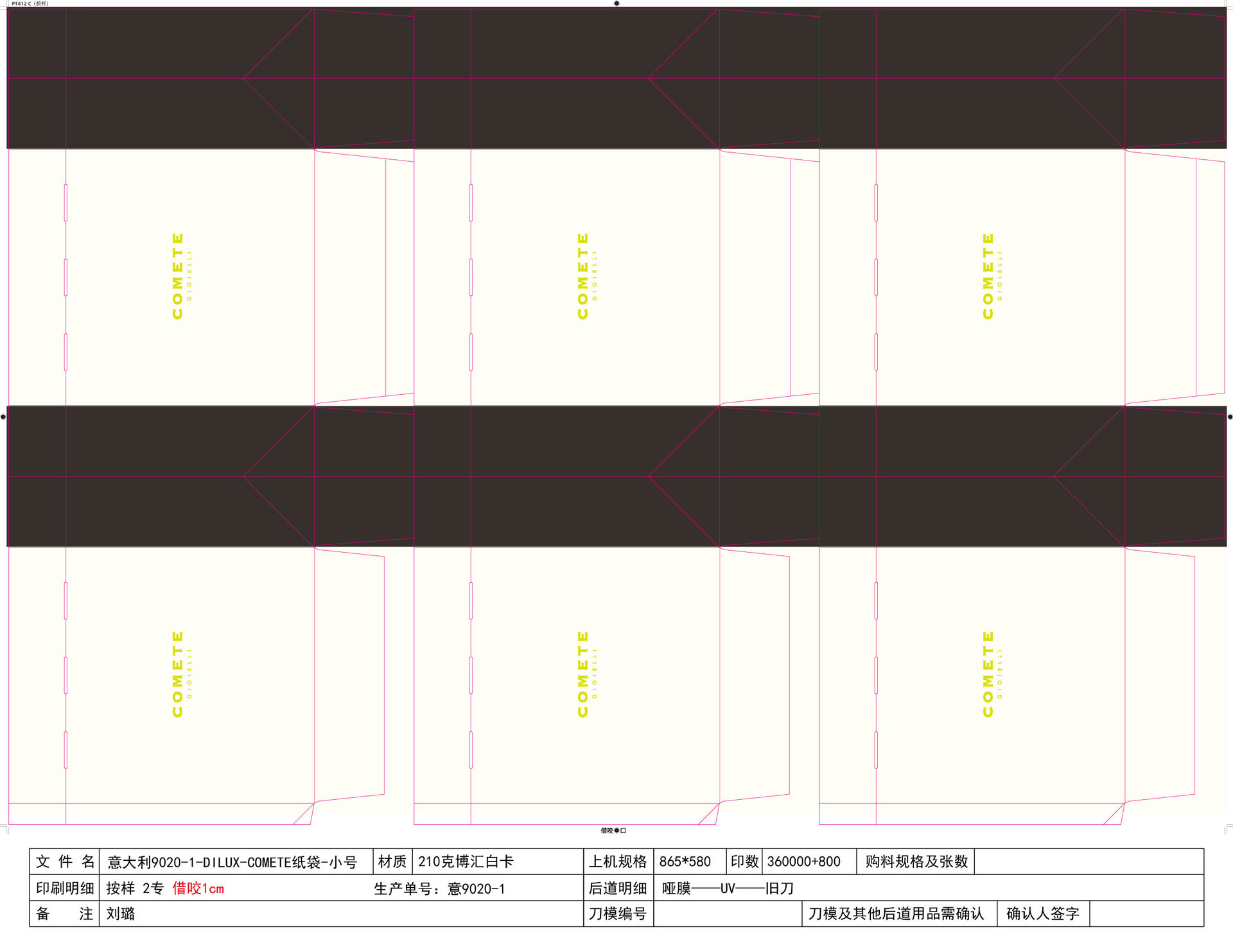Select the material value "210克博汇白卡"
The image size is (1233, 952).
(466, 861)
